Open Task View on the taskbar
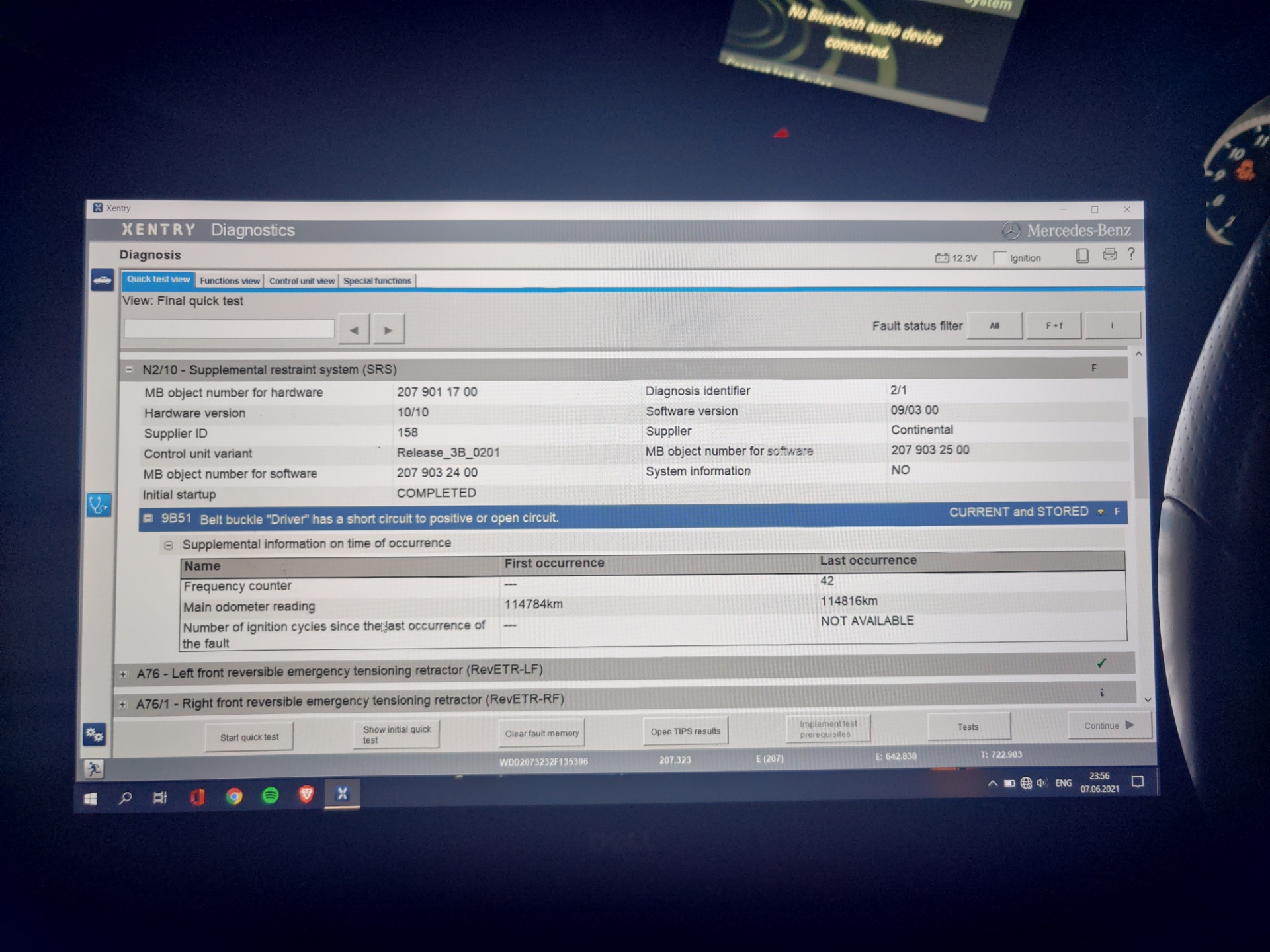The image size is (1270, 952). click(160, 797)
